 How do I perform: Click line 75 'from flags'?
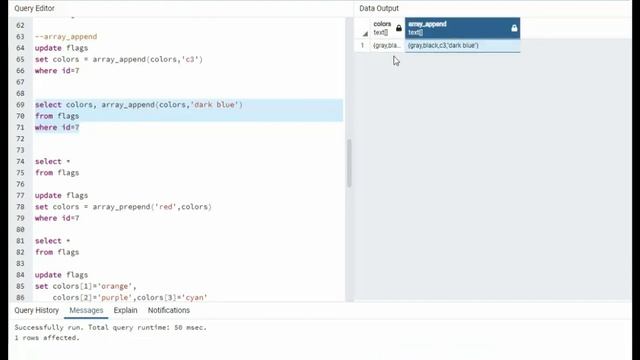57,173
